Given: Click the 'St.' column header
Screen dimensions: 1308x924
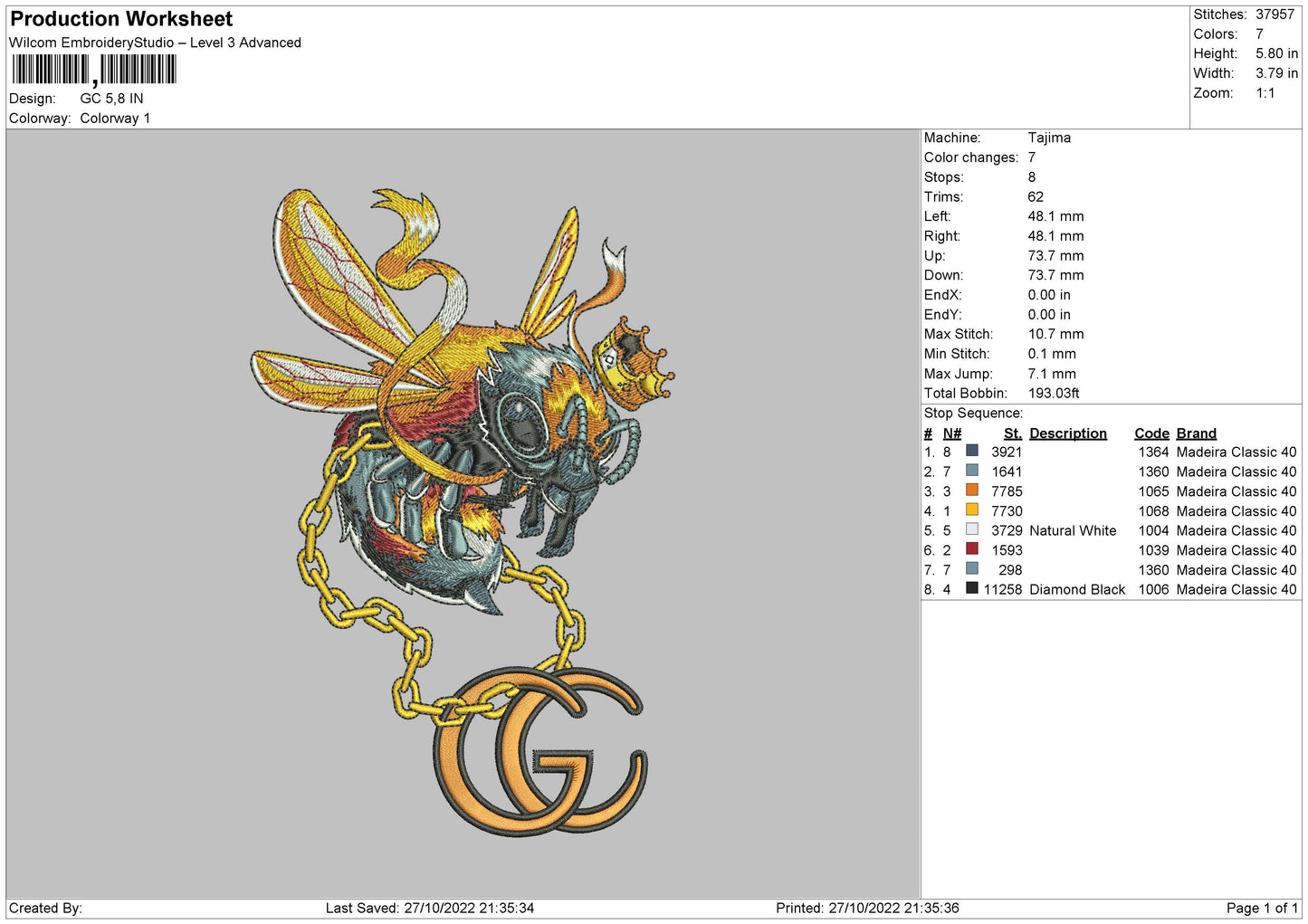Looking at the screenshot, I should (1013, 433).
